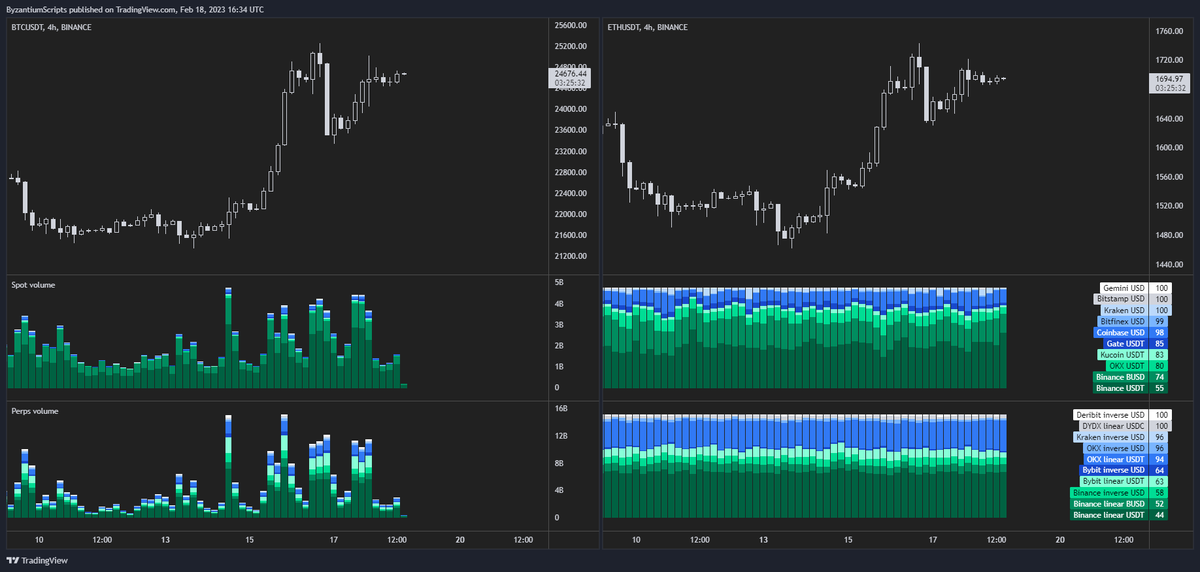Click the 1640.00 level on ETH price axis

pyautogui.click(x=1168, y=119)
